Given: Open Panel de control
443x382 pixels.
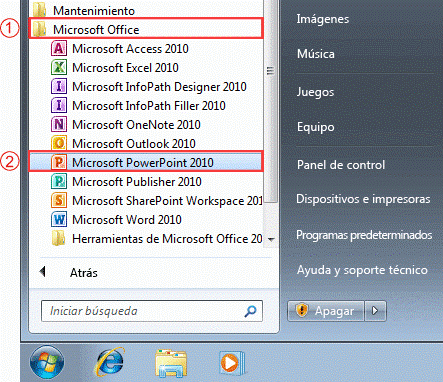Looking at the screenshot, I should [341, 165].
